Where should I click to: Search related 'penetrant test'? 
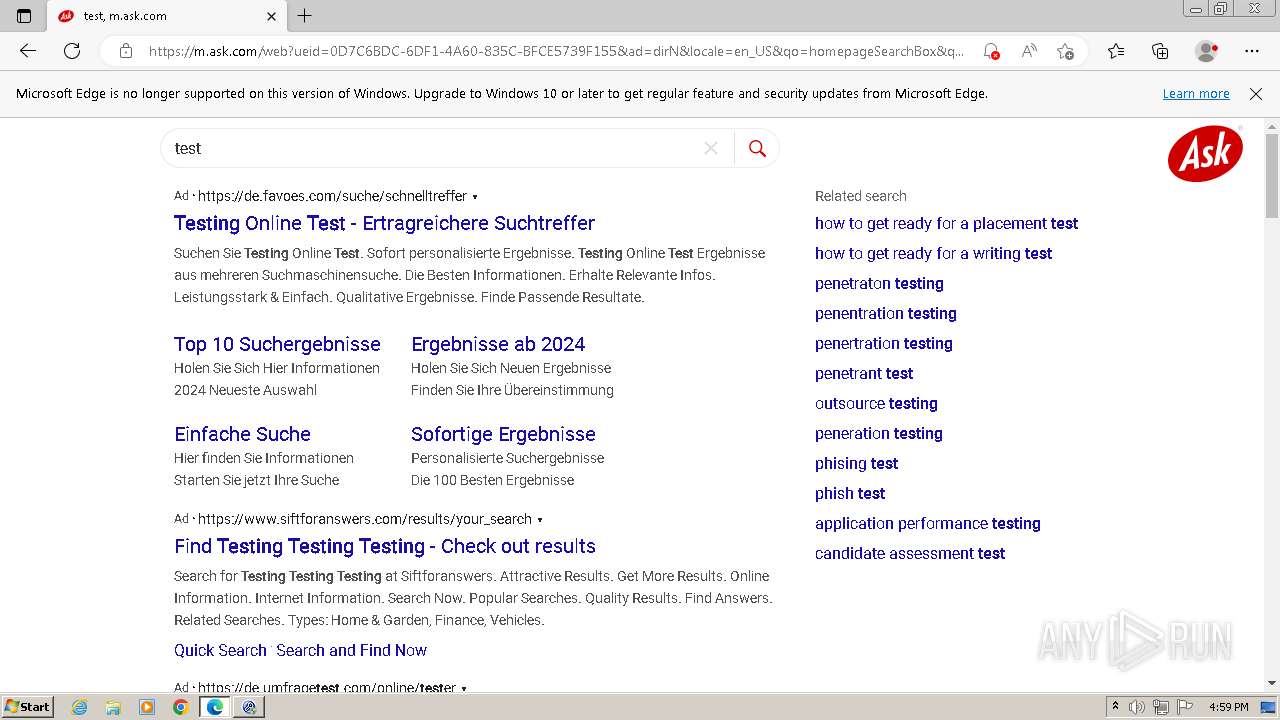click(x=864, y=373)
